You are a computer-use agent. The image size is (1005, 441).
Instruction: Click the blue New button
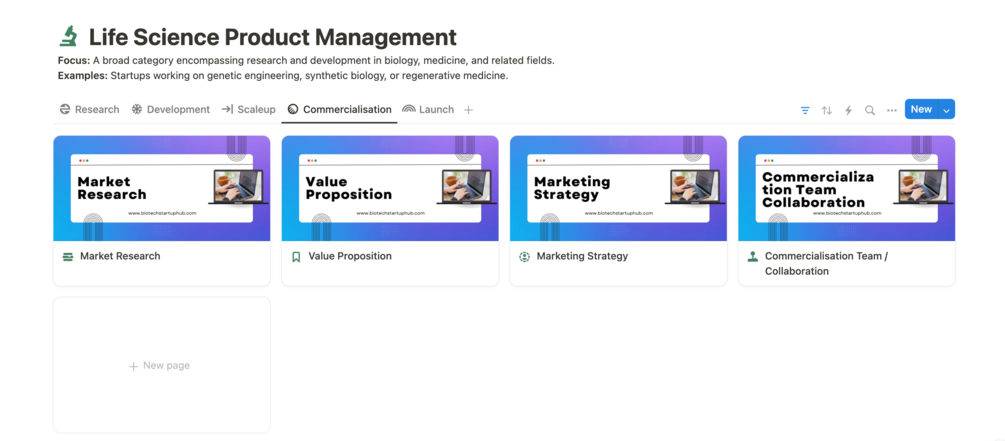[921, 110]
